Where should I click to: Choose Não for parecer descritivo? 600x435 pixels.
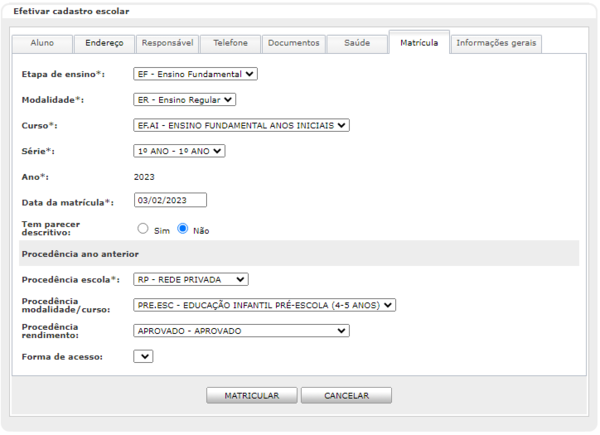pos(183,229)
